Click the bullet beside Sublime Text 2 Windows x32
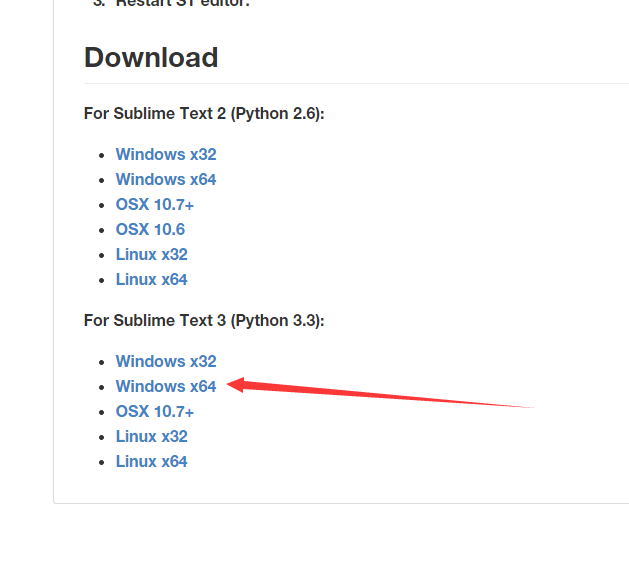 [x=101, y=155]
